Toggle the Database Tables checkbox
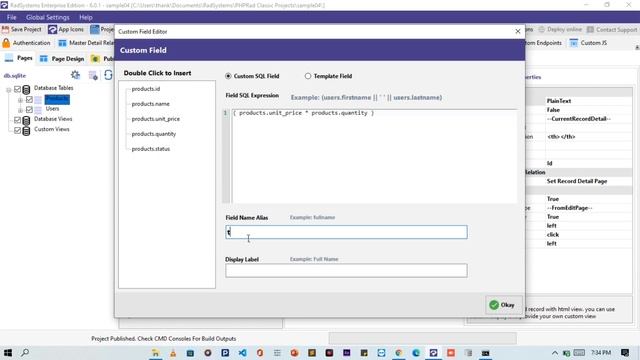640x360 pixels. [x=18, y=89]
